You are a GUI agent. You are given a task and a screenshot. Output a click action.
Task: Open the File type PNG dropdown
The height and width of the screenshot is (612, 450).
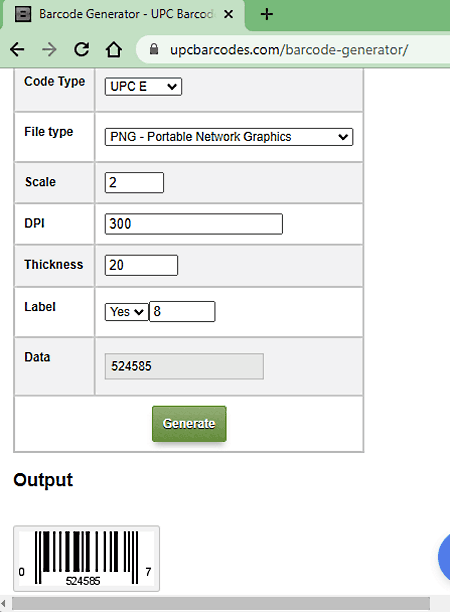coord(229,137)
